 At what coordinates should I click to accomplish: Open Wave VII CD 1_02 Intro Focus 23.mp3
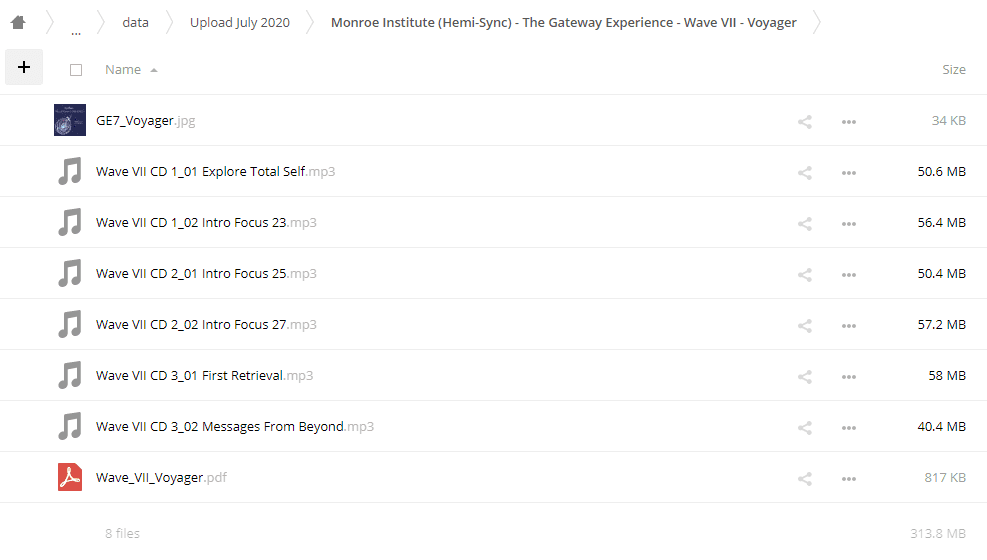[x=206, y=223]
